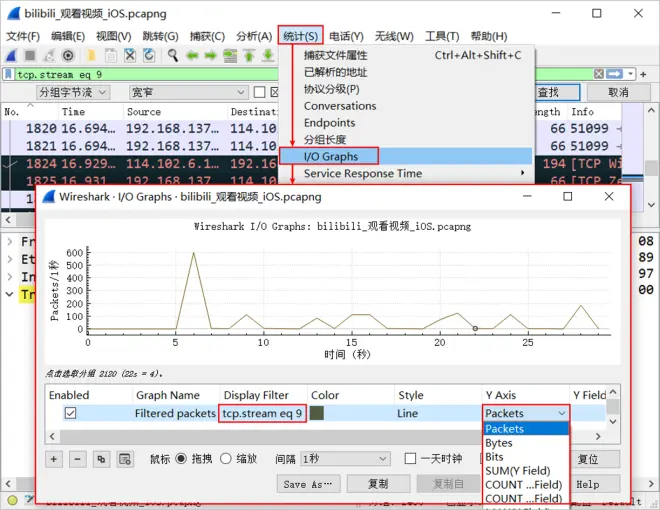Collapse the highlighted Tr tree row
660x510 pixels.
tap(10, 295)
